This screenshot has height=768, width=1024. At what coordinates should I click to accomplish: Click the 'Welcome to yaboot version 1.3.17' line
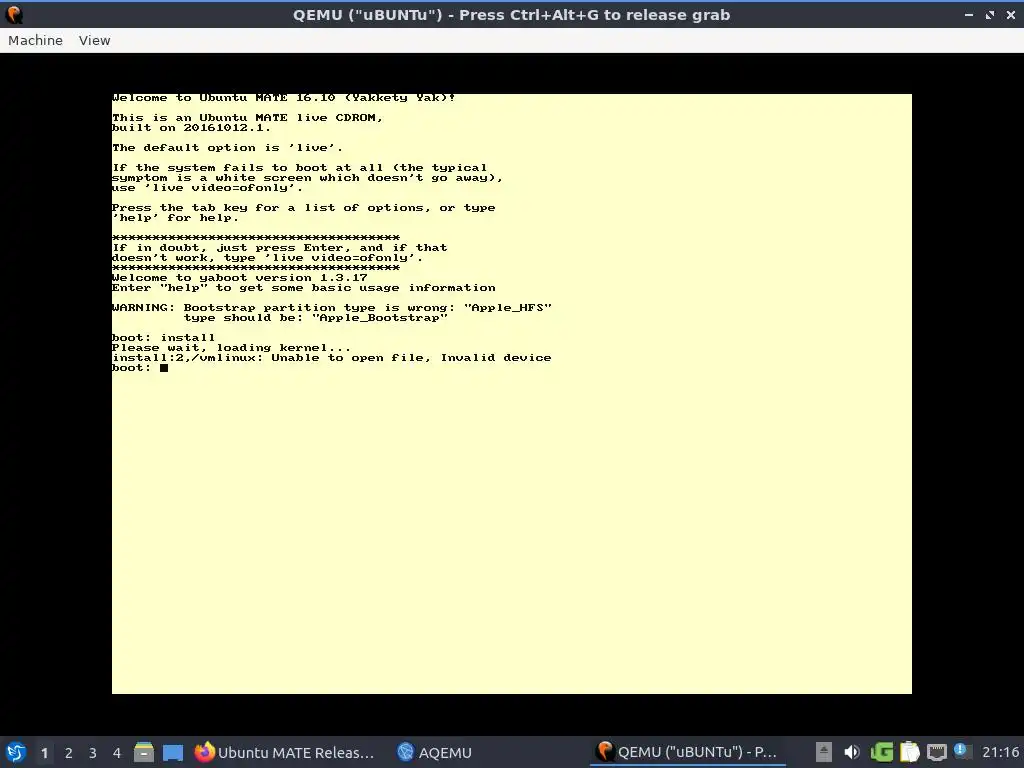240,278
